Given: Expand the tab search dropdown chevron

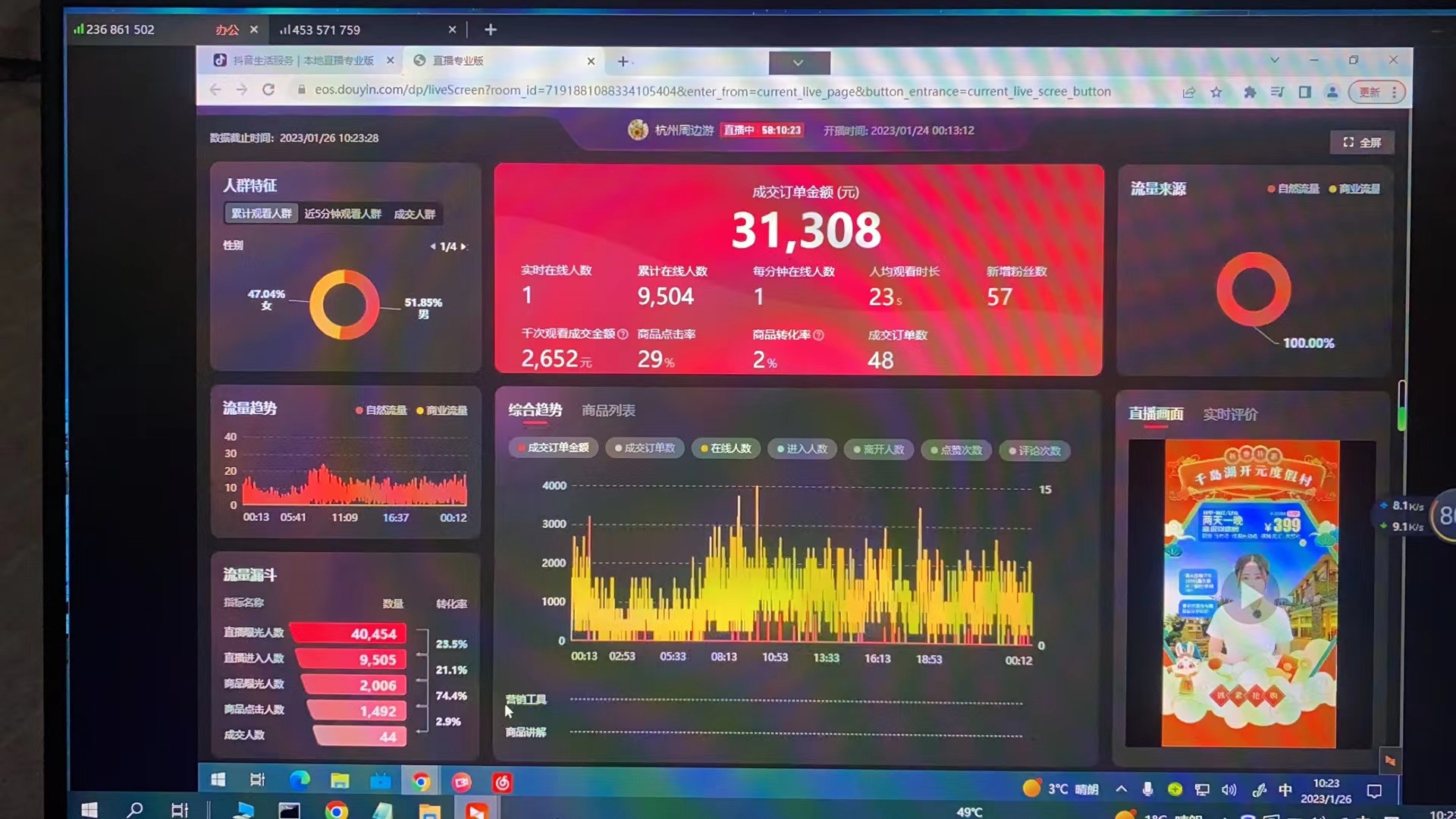Looking at the screenshot, I should pos(1274,60).
